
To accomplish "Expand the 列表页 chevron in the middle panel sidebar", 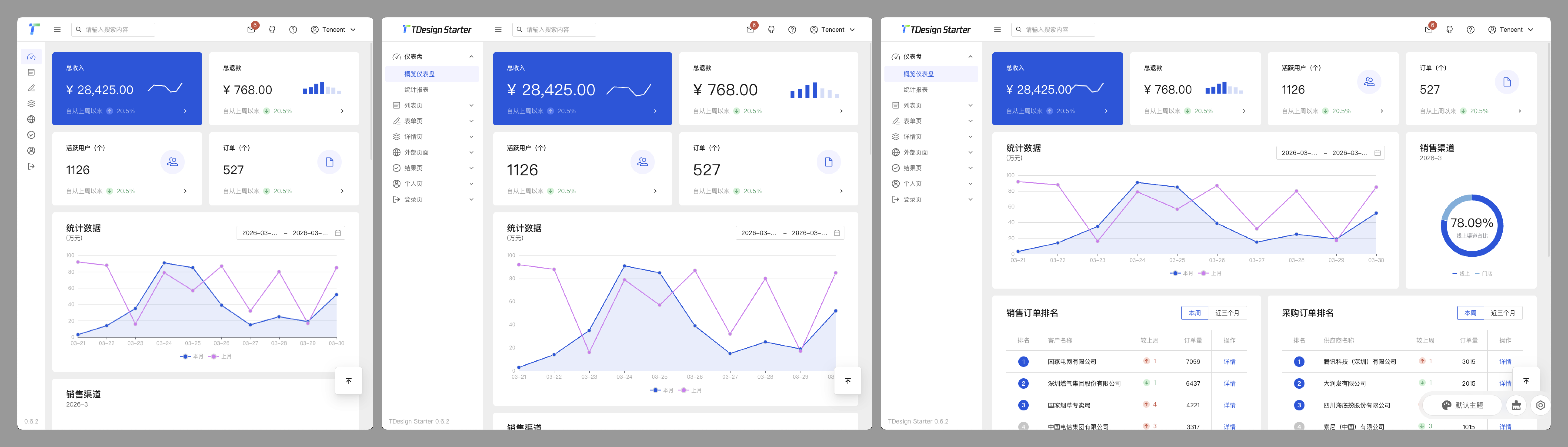I will (471, 105).
